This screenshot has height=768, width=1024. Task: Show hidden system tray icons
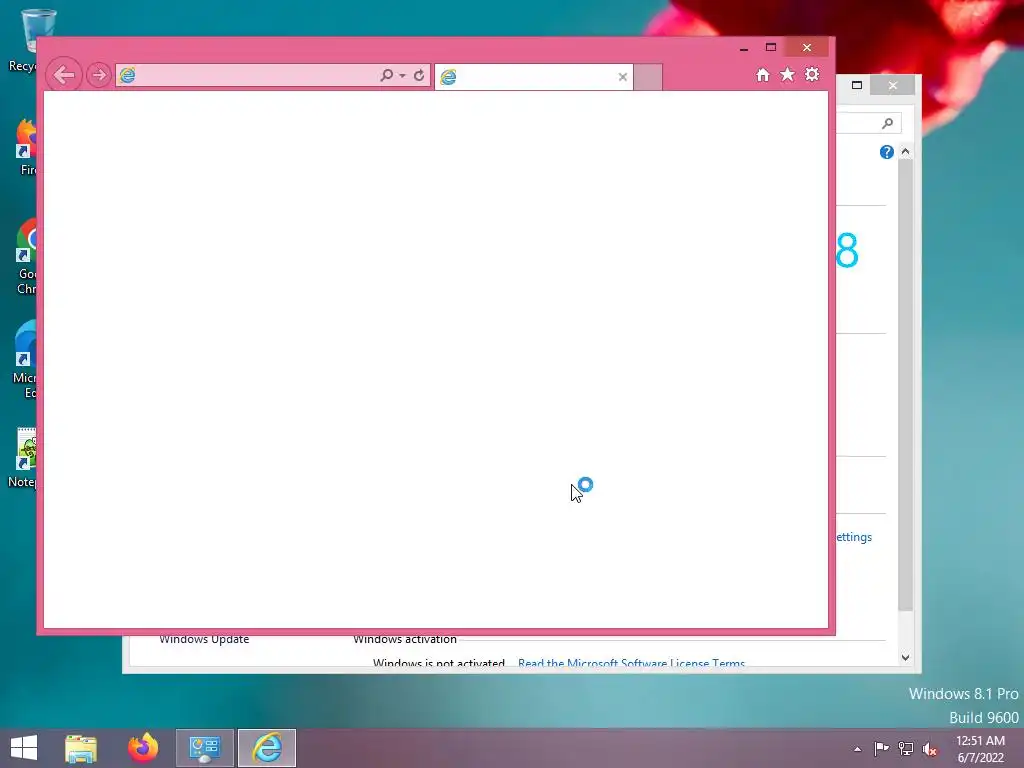point(857,749)
